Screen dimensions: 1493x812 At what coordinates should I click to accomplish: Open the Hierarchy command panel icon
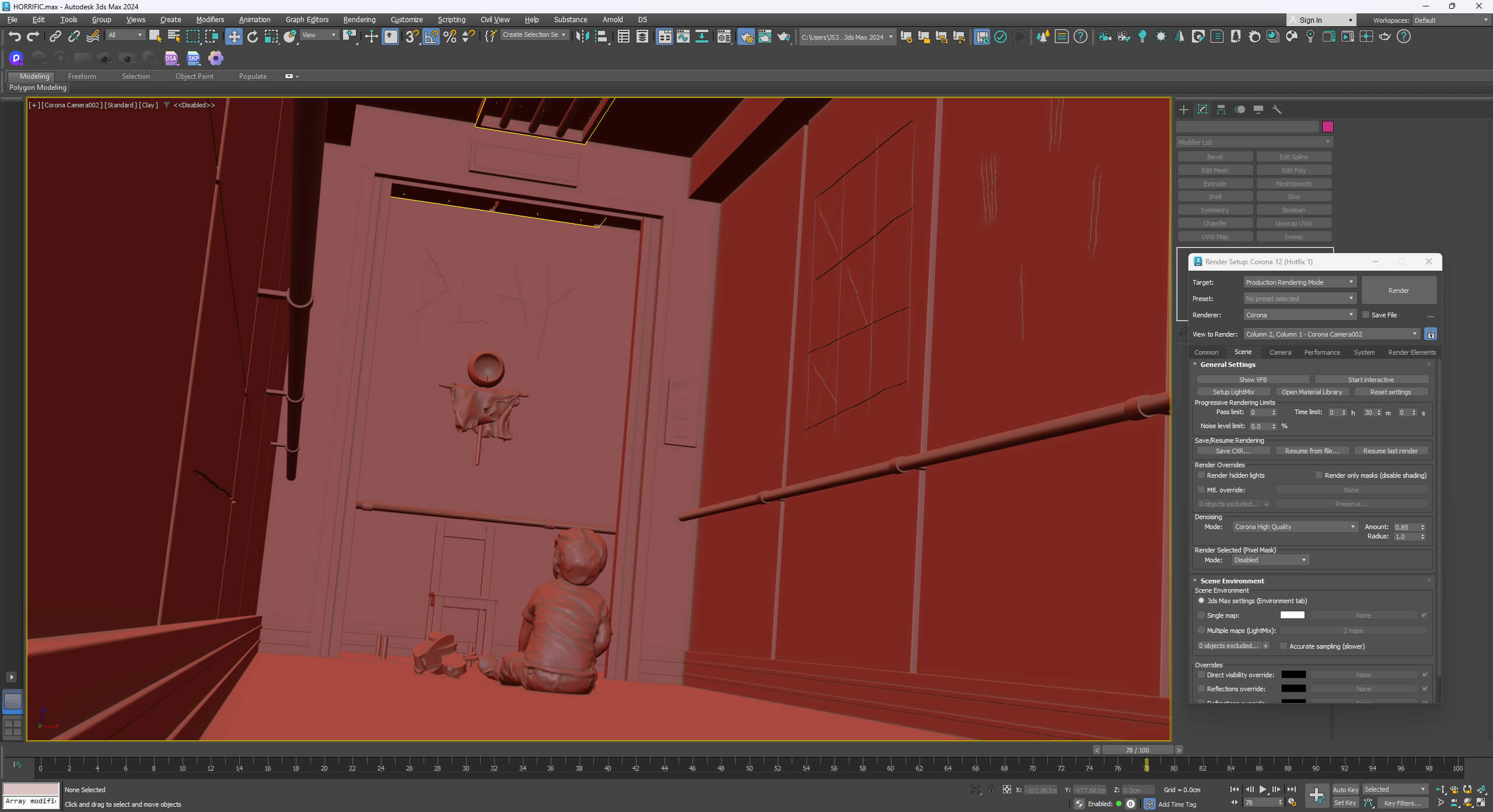pyautogui.click(x=1221, y=110)
